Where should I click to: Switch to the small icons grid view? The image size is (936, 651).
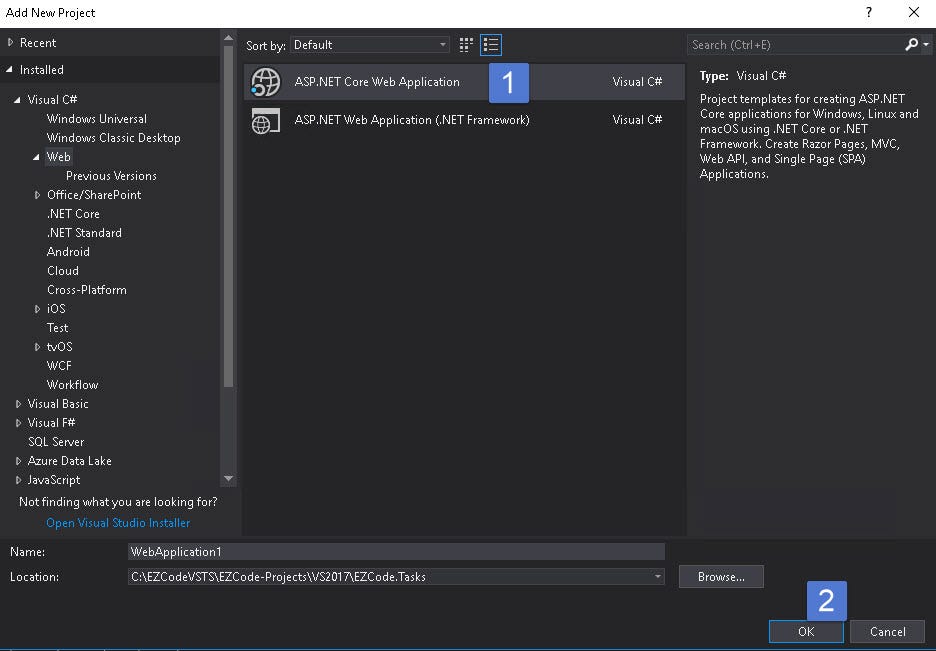coord(466,45)
